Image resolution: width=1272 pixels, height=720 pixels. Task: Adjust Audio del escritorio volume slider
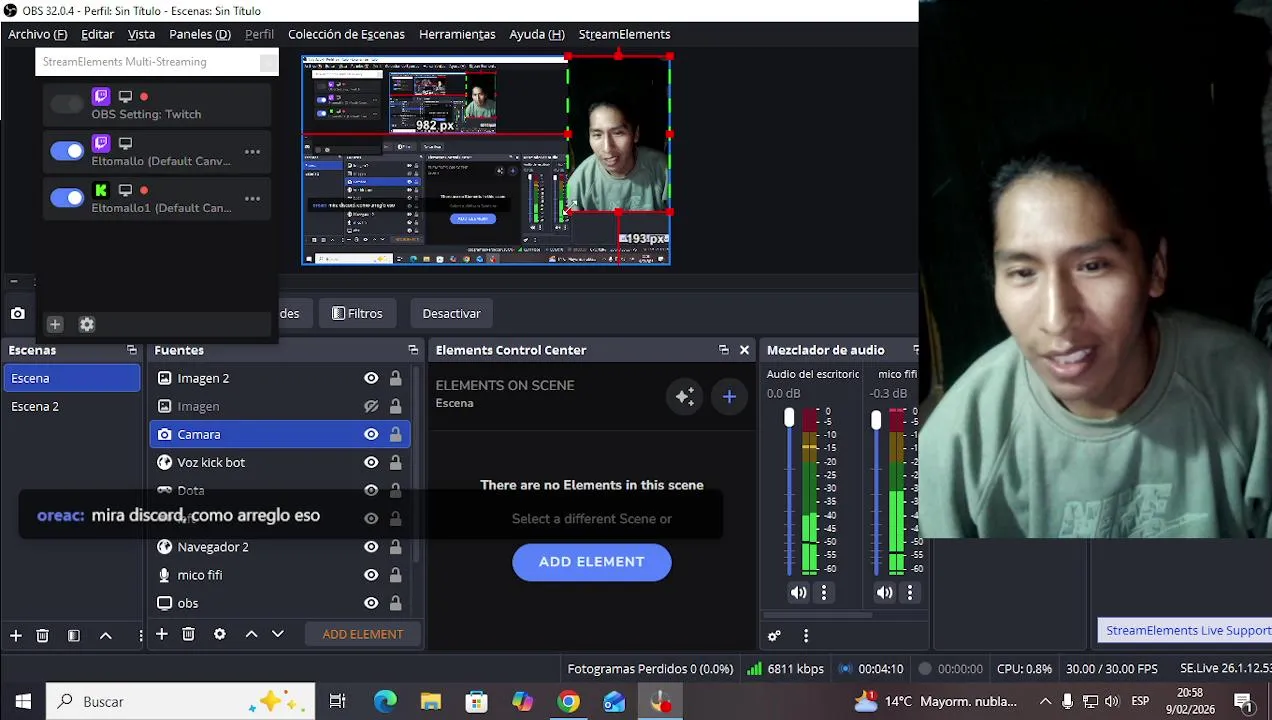tap(789, 418)
